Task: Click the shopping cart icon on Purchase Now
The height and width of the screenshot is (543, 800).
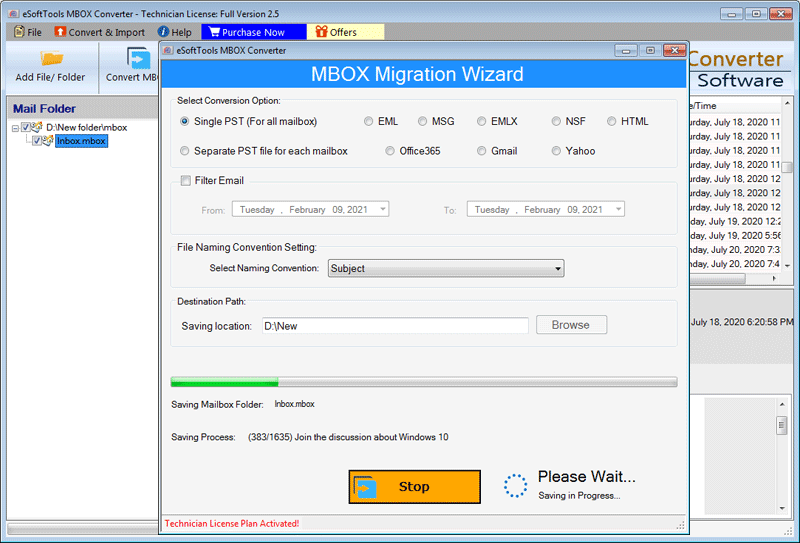Action: click(214, 32)
